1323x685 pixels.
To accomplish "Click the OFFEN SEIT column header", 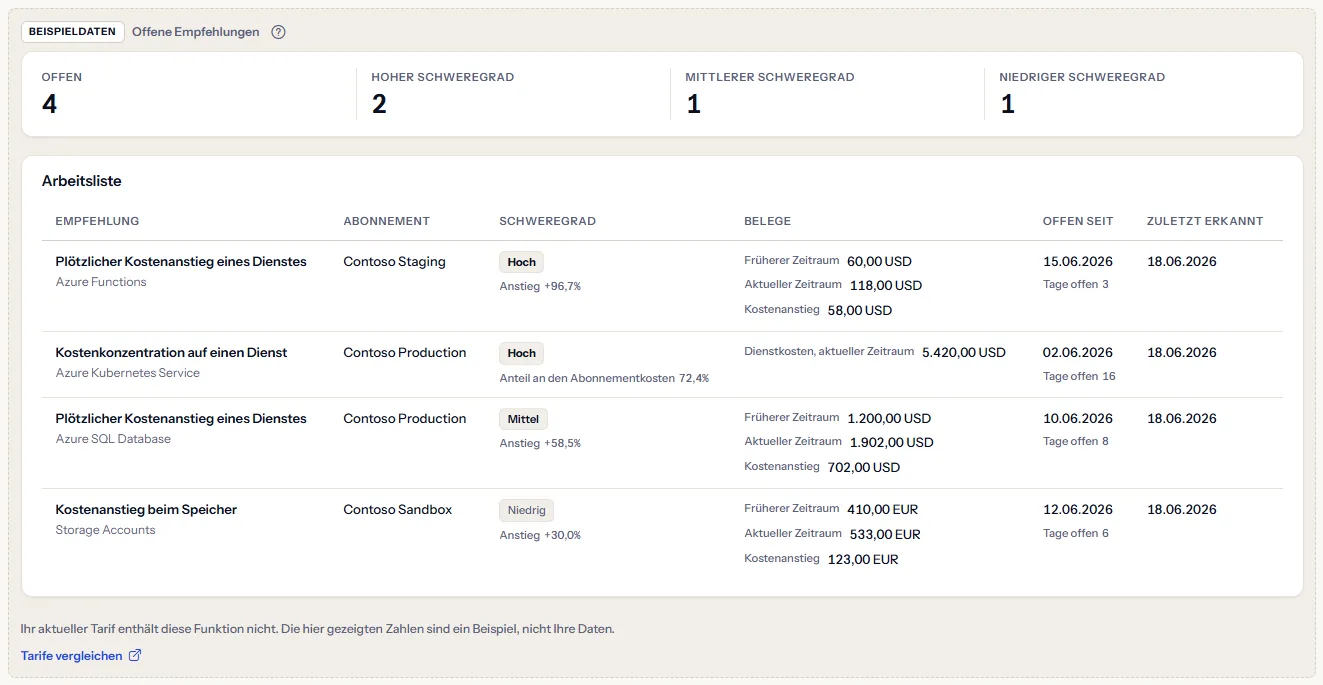I will point(1078,221).
